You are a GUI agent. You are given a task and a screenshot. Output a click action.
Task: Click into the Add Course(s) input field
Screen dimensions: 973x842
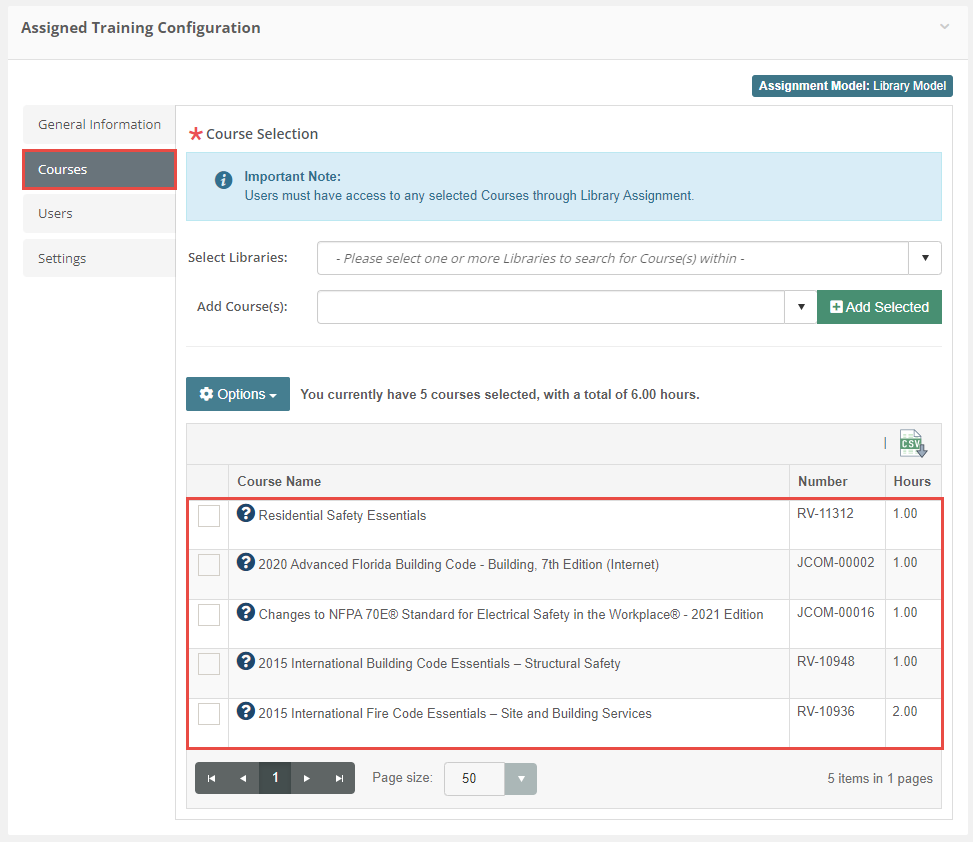(x=551, y=307)
